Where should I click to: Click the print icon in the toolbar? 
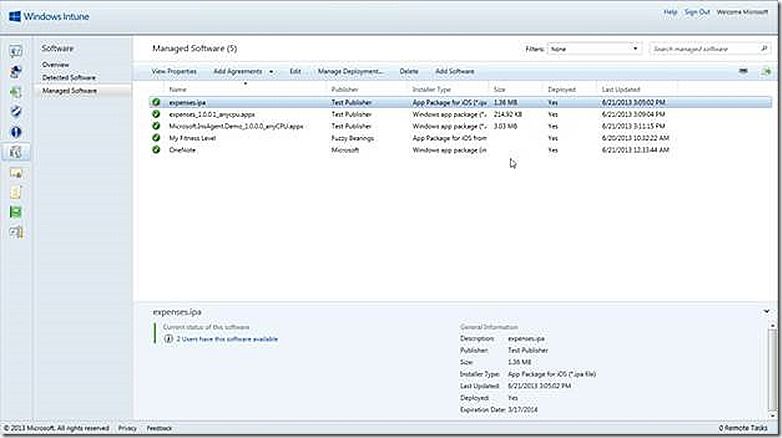tap(743, 71)
